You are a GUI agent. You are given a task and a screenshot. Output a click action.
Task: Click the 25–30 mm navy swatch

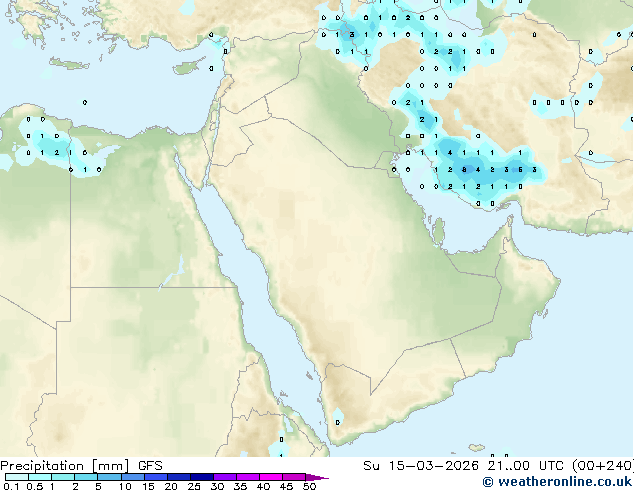click(x=201, y=477)
